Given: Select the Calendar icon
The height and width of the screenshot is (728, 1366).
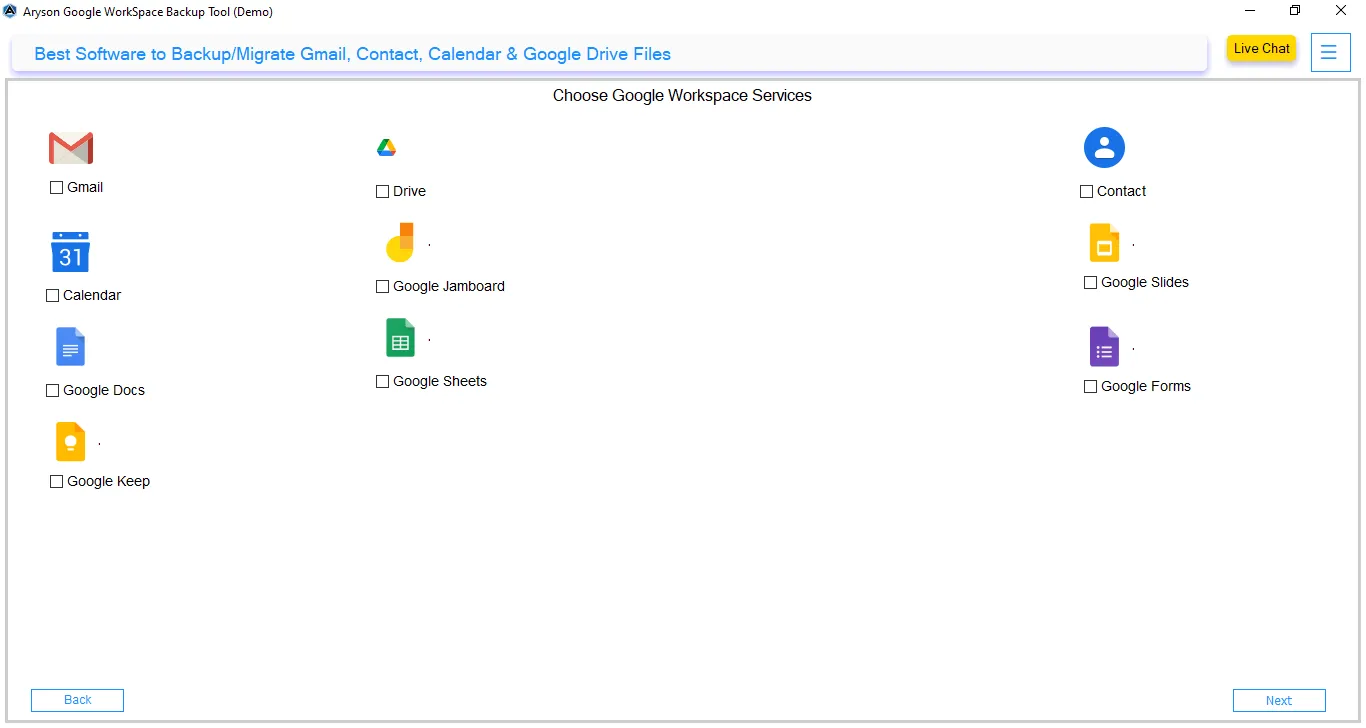Looking at the screenshot, I should coord(70,251).
